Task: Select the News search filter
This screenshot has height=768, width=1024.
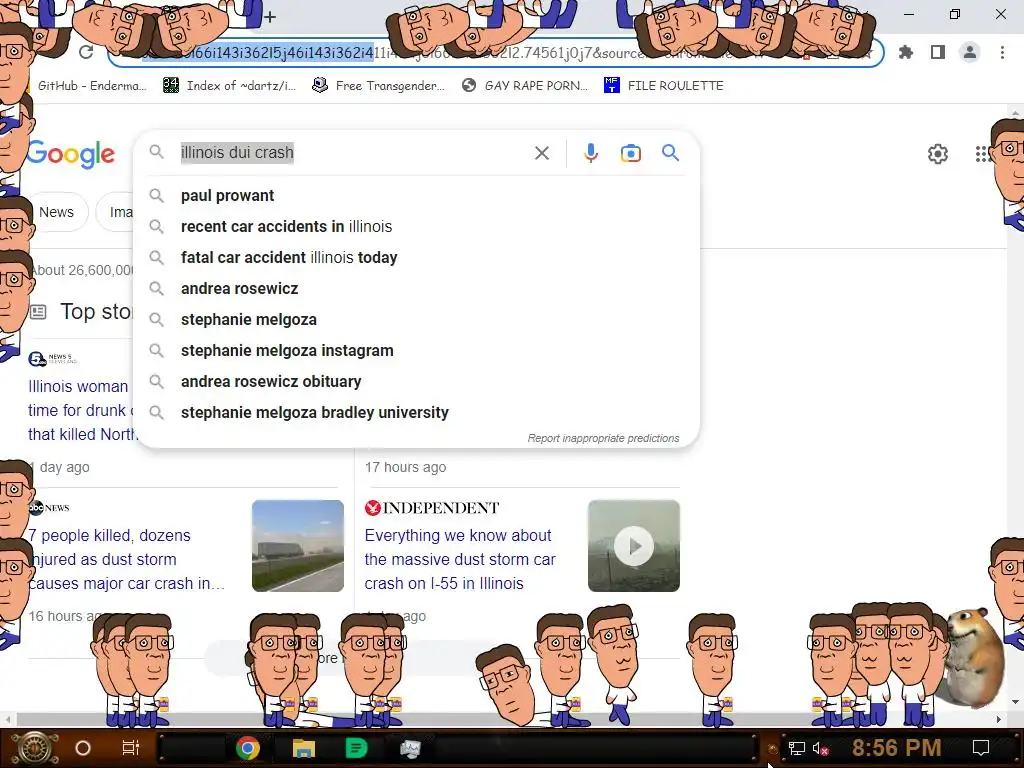Action: point(56,212)
